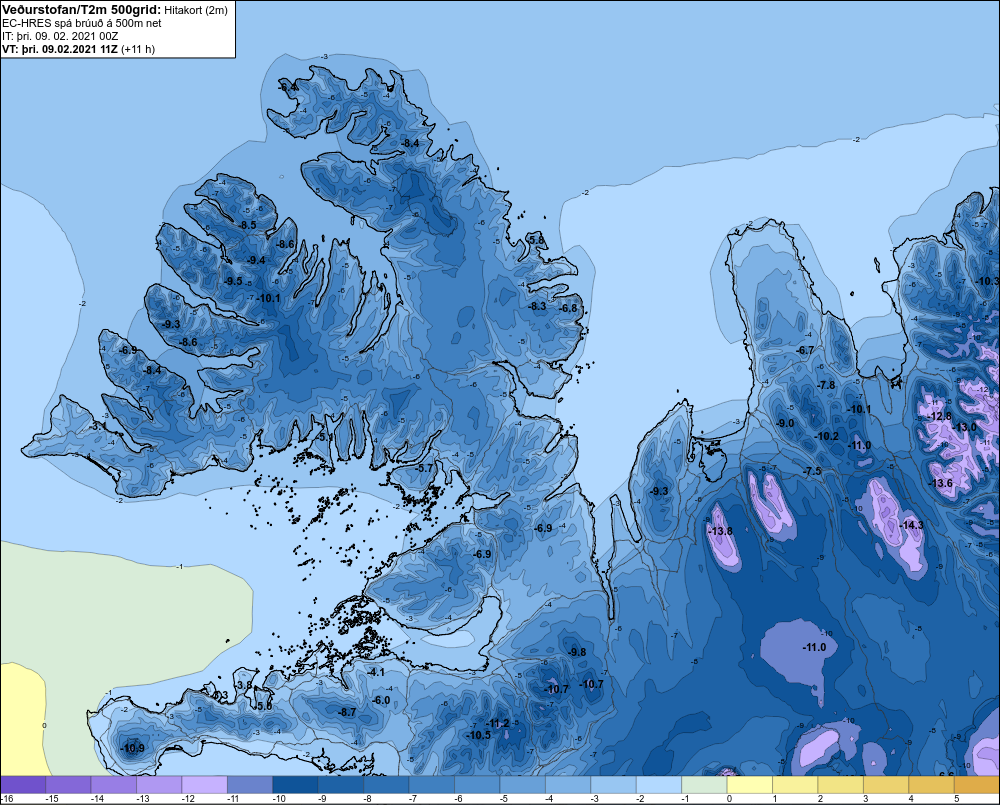Click the title 'Veðurstofan/T2m 500grid: Hitakort (2m)'
This screenshot has width=1000, height=805.
115,10
